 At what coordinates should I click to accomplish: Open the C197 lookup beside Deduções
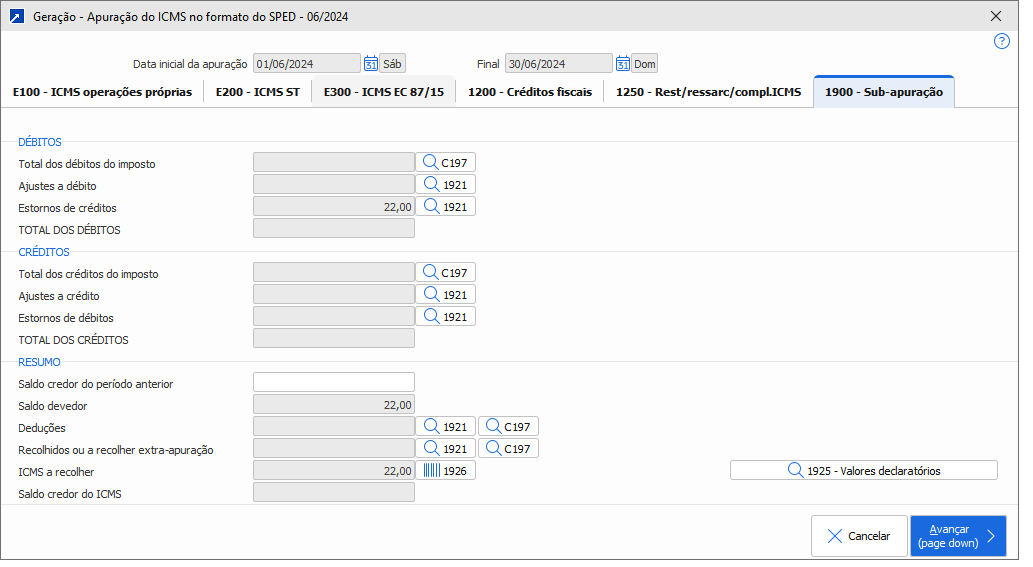tap(508, 427)
